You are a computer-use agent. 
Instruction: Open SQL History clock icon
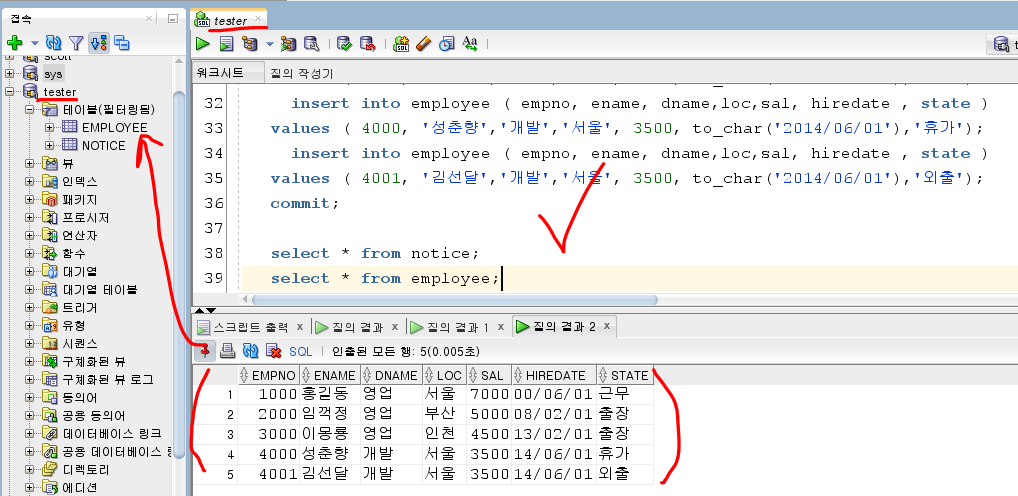click(x=447, y=43)
